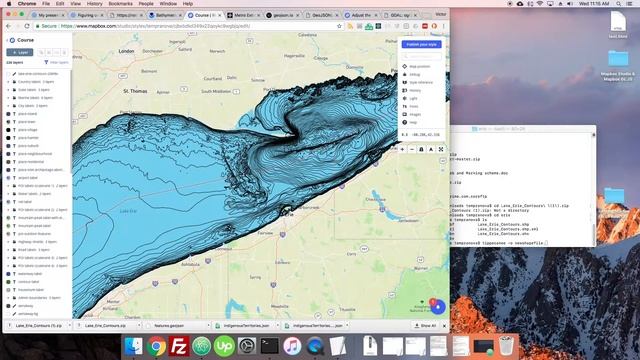Screen dimensions: 640x360
Task: Select the place-hamlet layer
Action: 38,138
